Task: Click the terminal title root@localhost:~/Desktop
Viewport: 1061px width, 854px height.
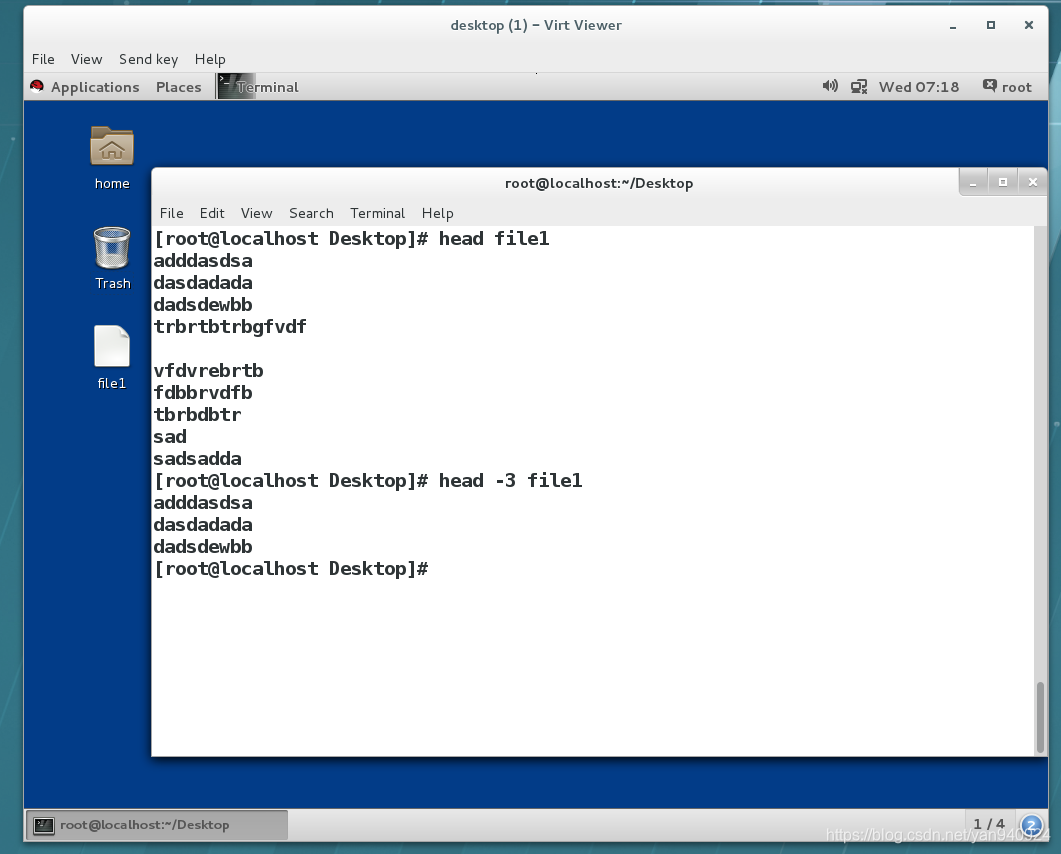Action: (x=599, y=183)
